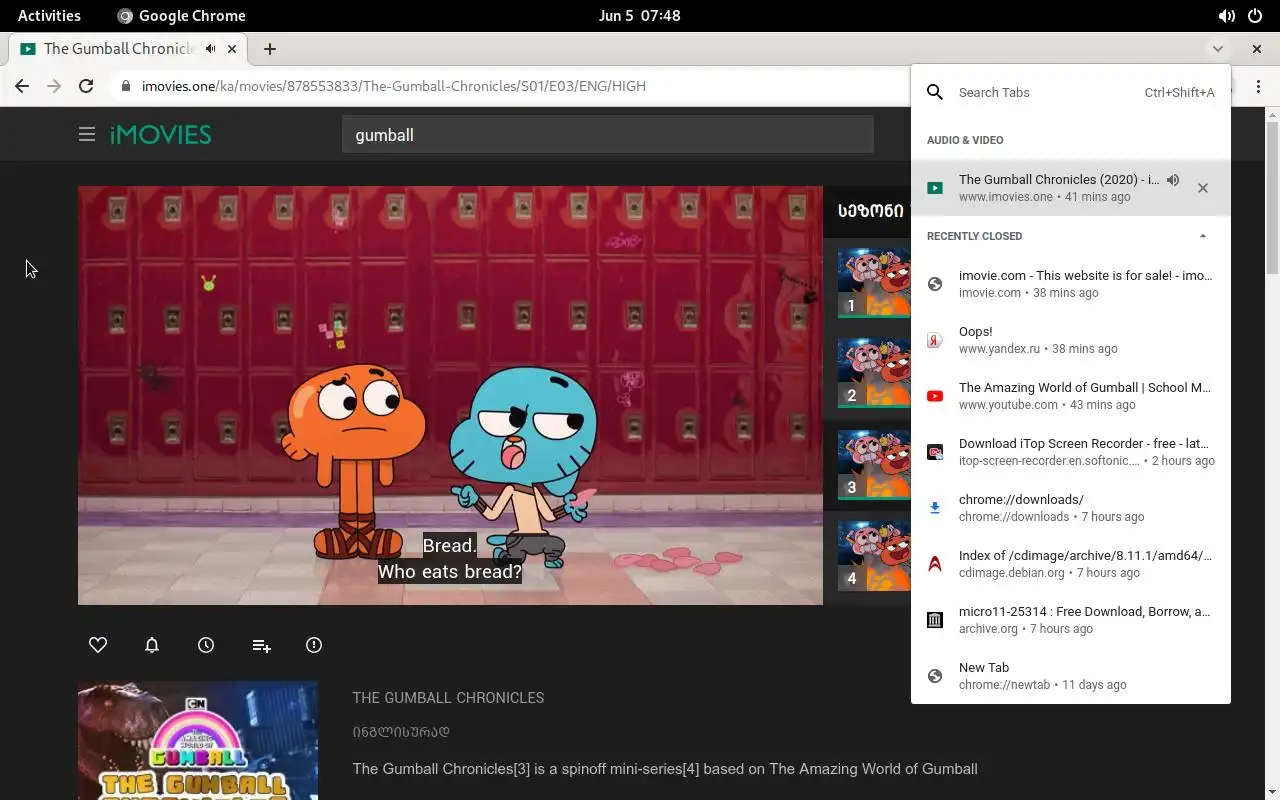Reopen Download iTop Screen Recorder tab

point(1071,452)
